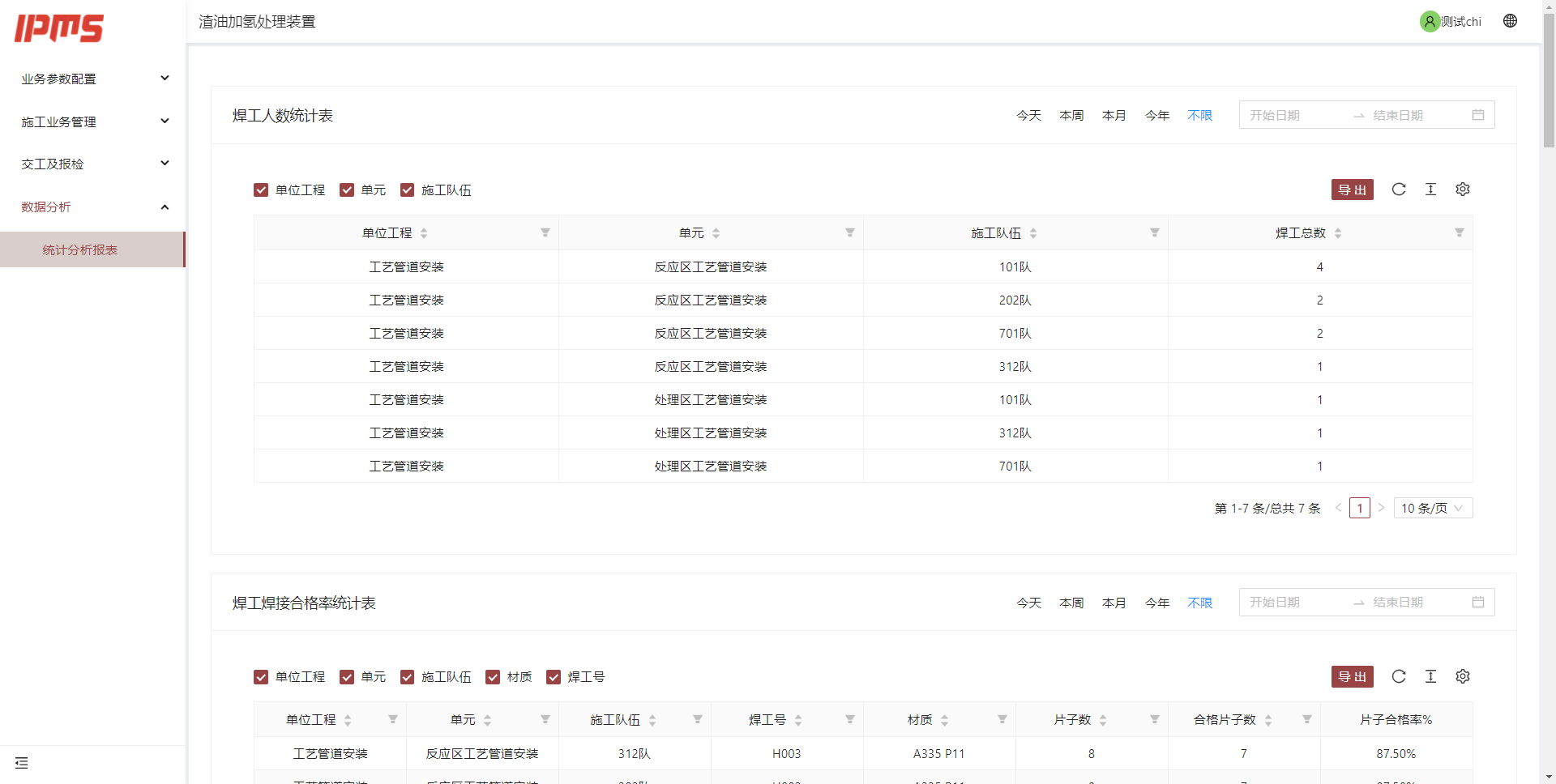This screenshot has height=784, width=1556.
Task: Select 本周 filter in 焊工人数统计表
Action: point(1071,115)
